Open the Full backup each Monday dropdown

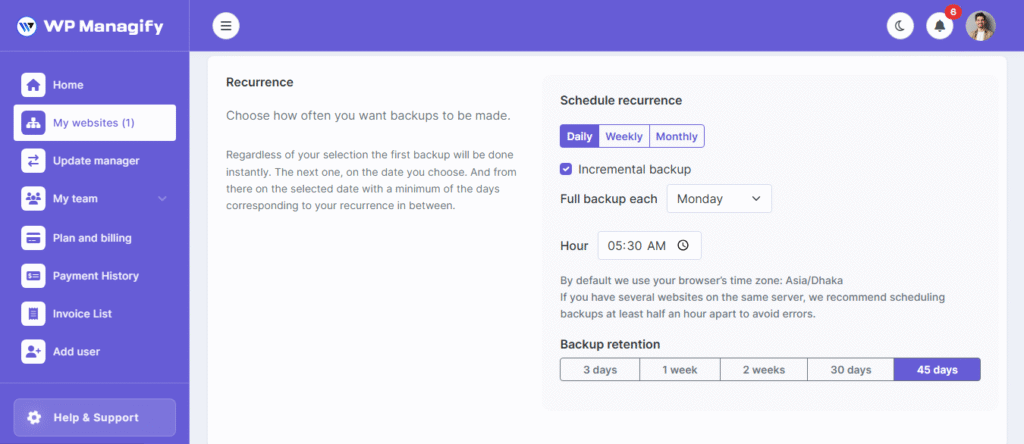click(x=719, y=198)
